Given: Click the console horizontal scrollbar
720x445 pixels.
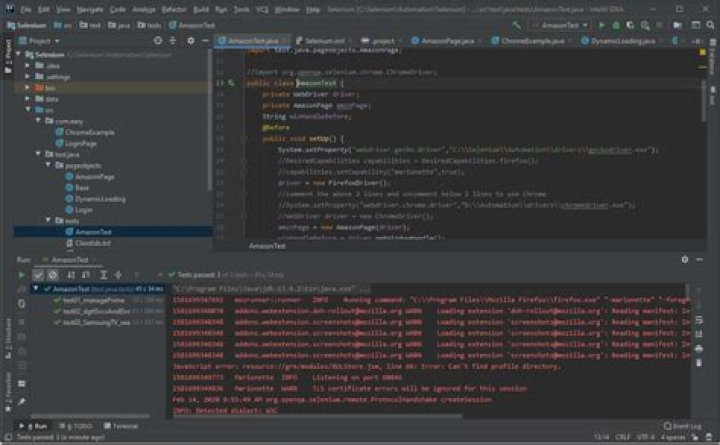Looking at the screenshot, I should coord(317,417).
